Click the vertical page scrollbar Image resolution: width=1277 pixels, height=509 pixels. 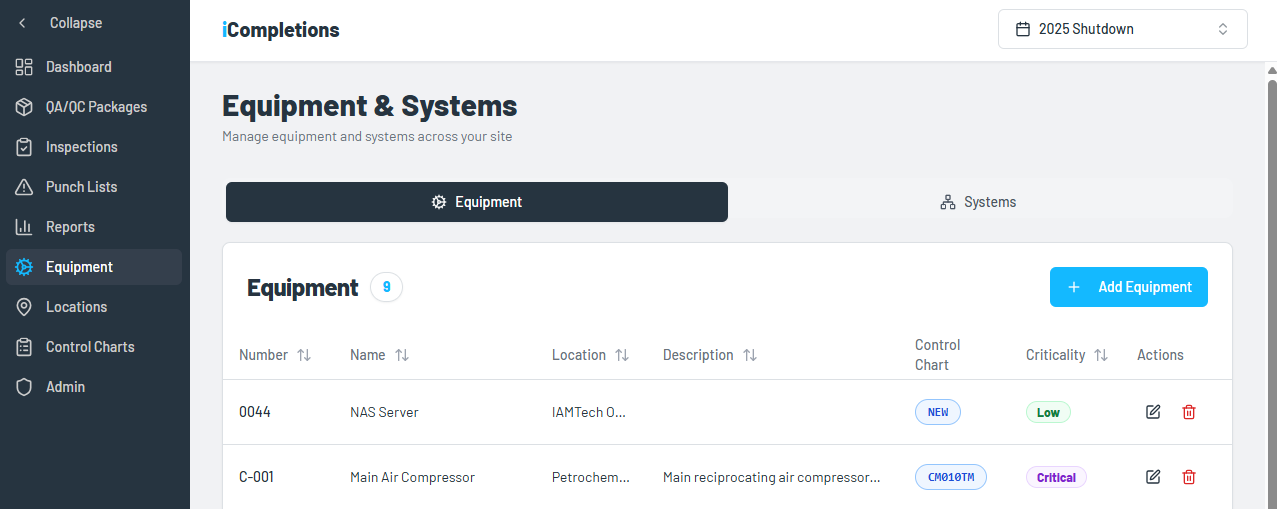click(x=1271, y=250)
